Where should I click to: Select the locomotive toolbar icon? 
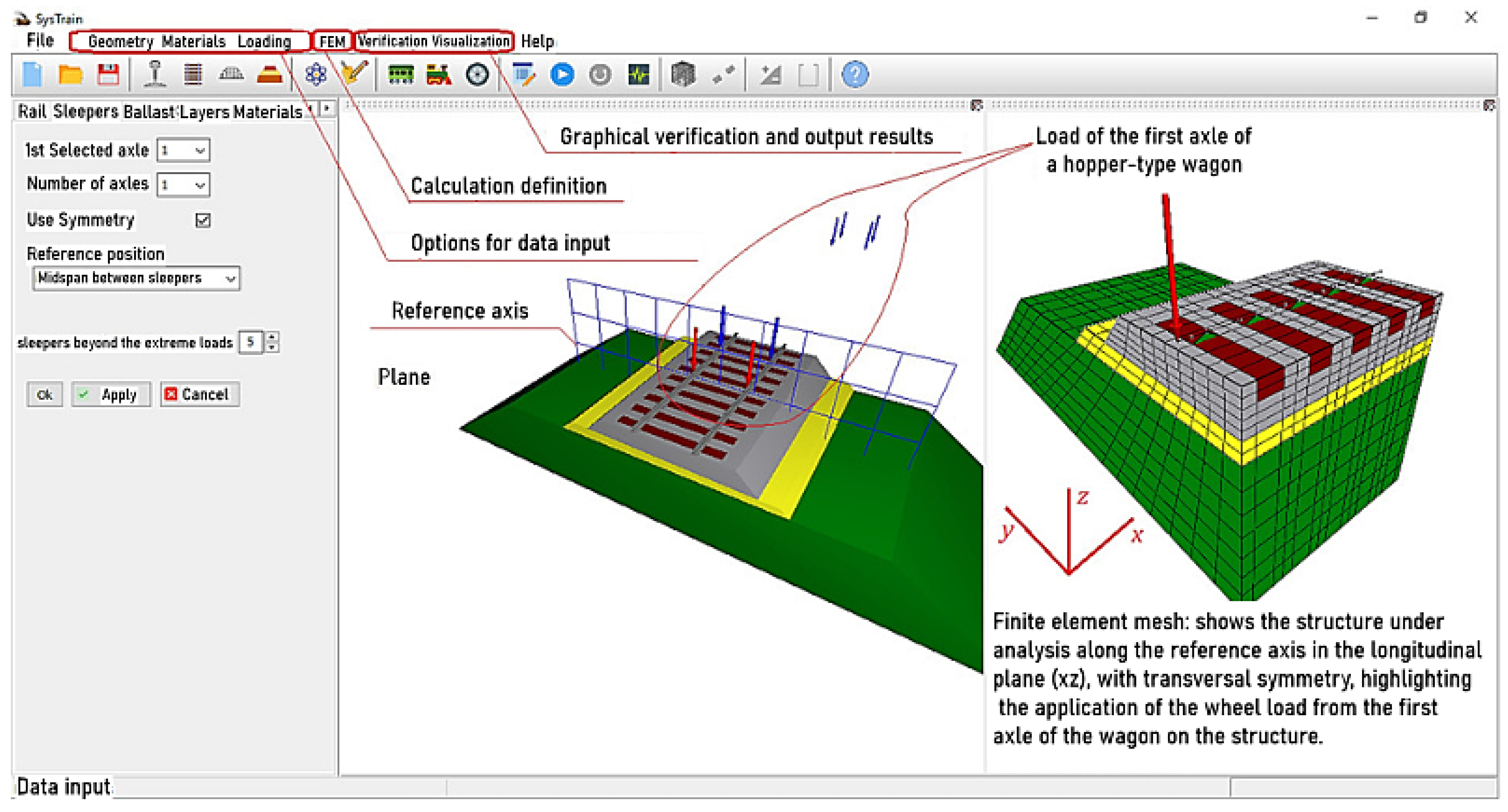[439, 75]
